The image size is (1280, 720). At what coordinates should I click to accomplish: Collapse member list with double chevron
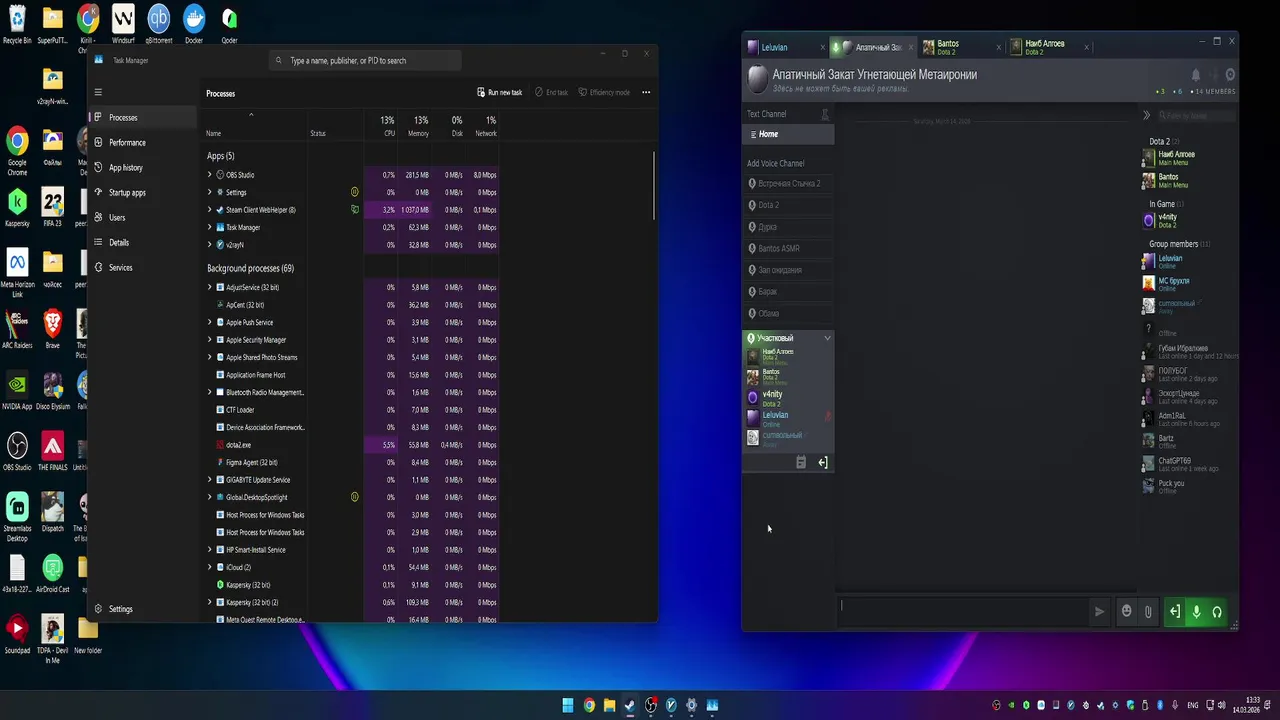pyautogui.click(x=1147, y=115)
